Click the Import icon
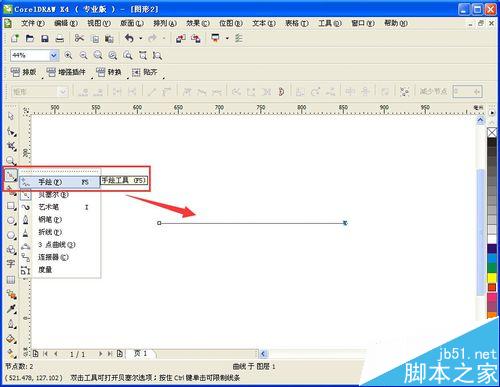Viewport: 500px width, 387px height. pyautogui.click(x=181, y=39)
